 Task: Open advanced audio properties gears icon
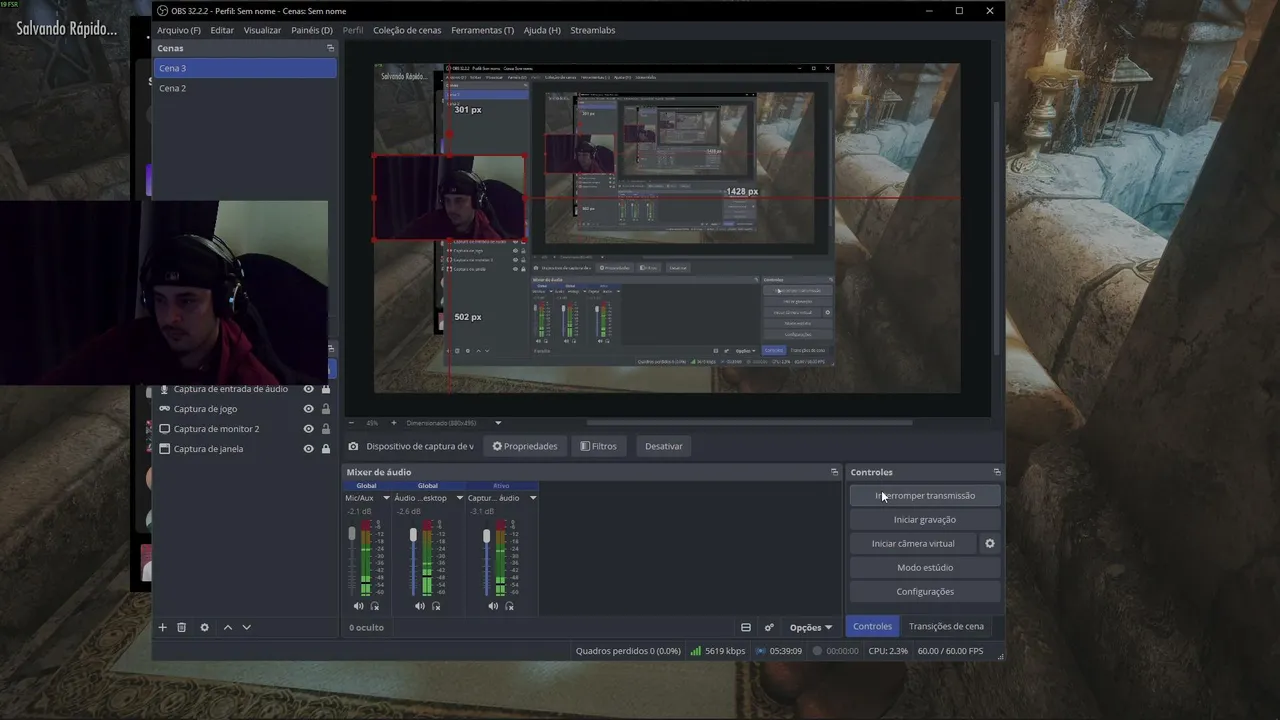tap(769, 627)
